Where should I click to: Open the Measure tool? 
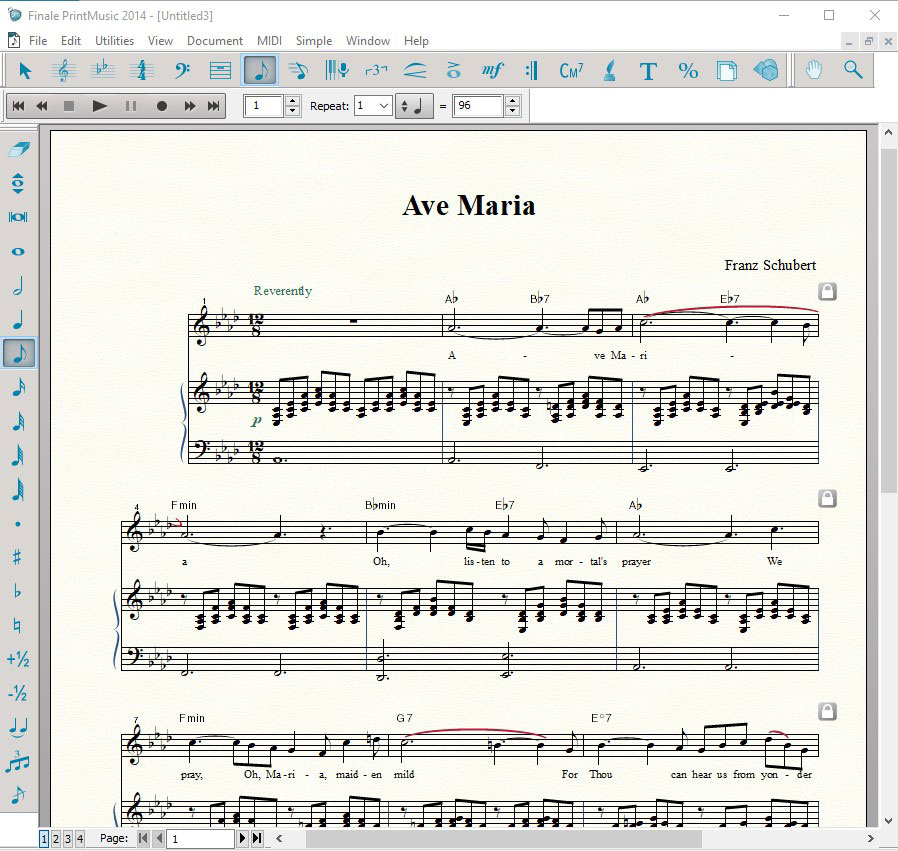click(x=220, y=70)
